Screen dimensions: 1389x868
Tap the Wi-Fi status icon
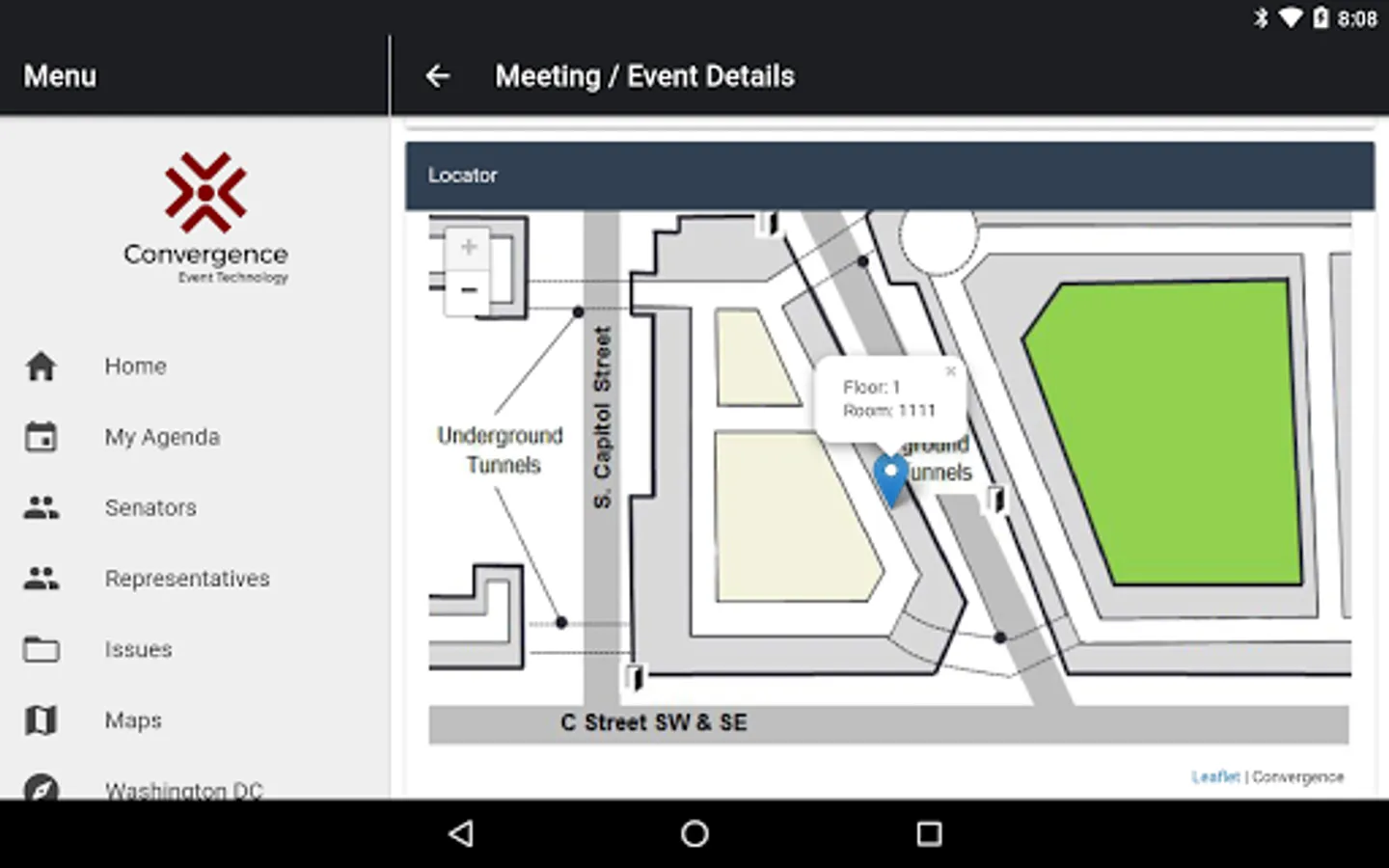(x=1290, y=18)
